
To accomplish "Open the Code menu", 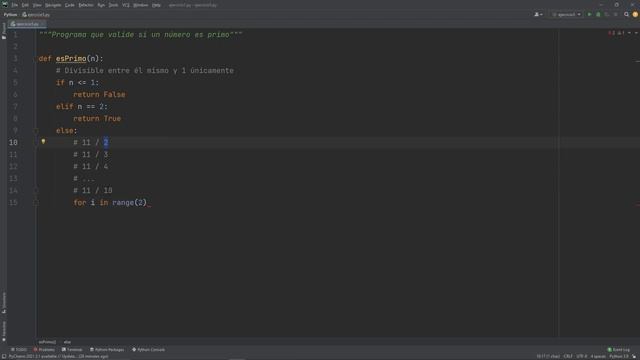I will (70, 5).
